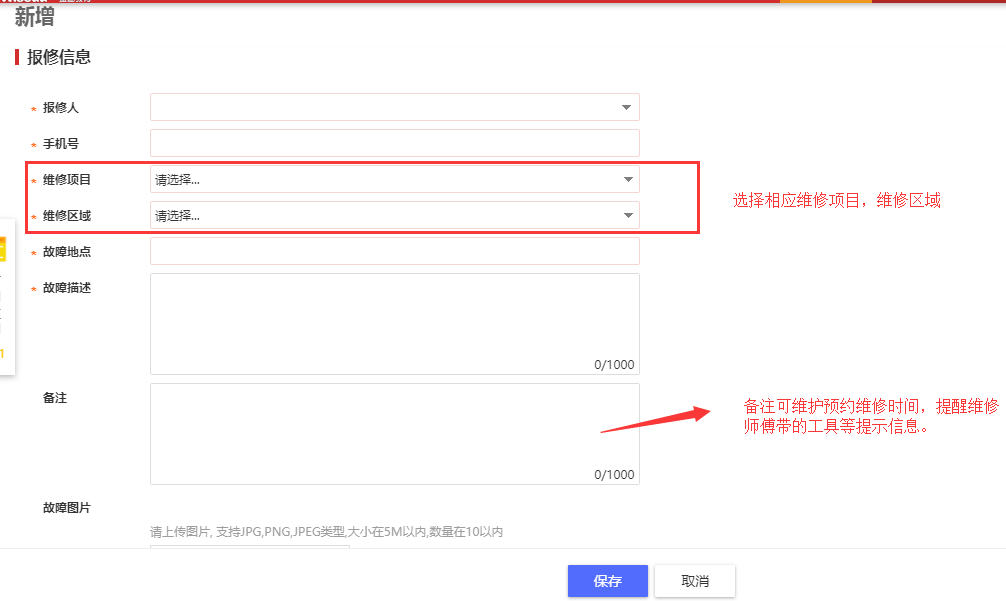Click the 报修人 label
This screenshot has height=601, width=1006.
(61, 108)
